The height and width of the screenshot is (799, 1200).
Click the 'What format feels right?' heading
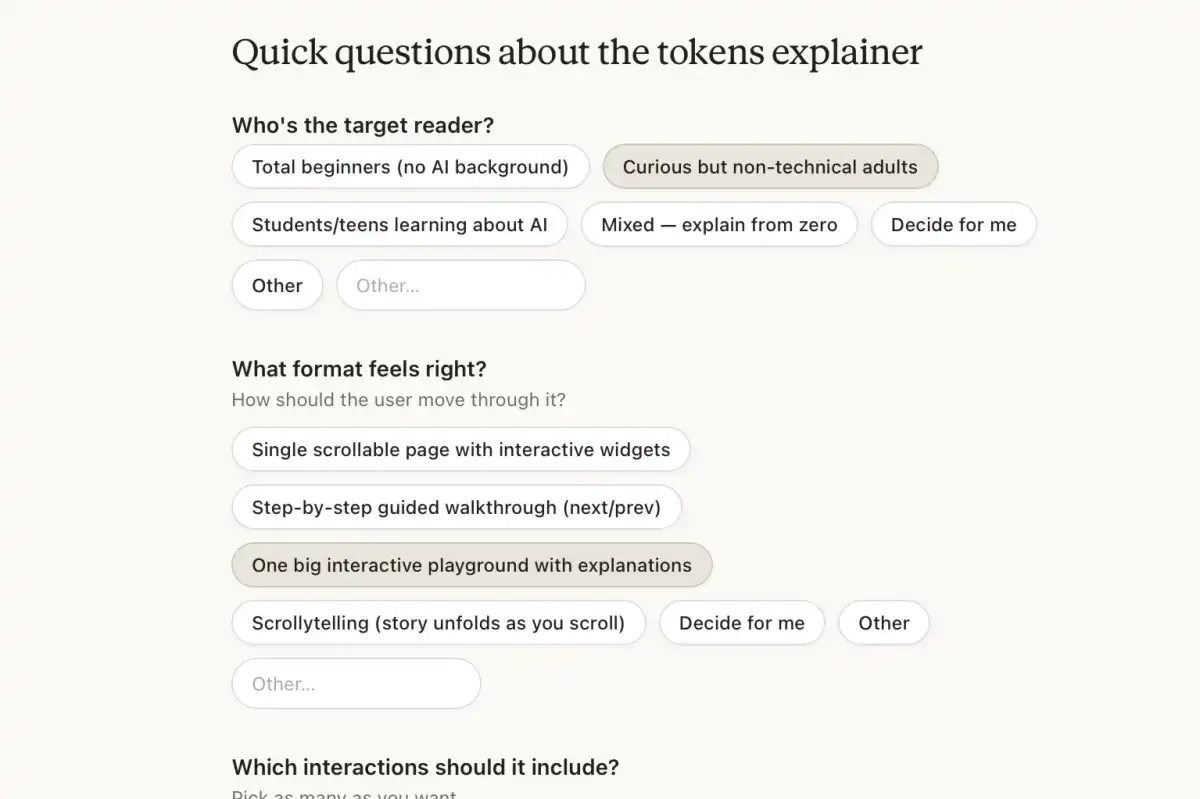click(x=359, y=369)
